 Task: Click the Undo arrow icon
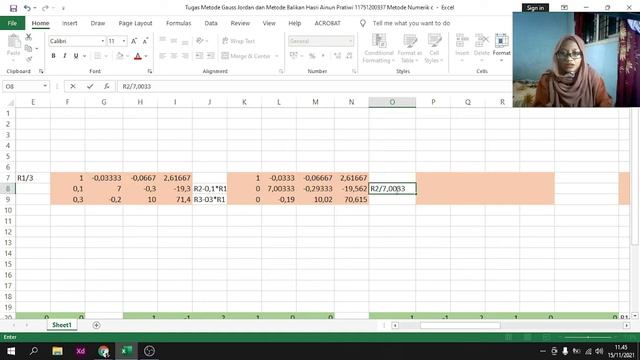27,8
